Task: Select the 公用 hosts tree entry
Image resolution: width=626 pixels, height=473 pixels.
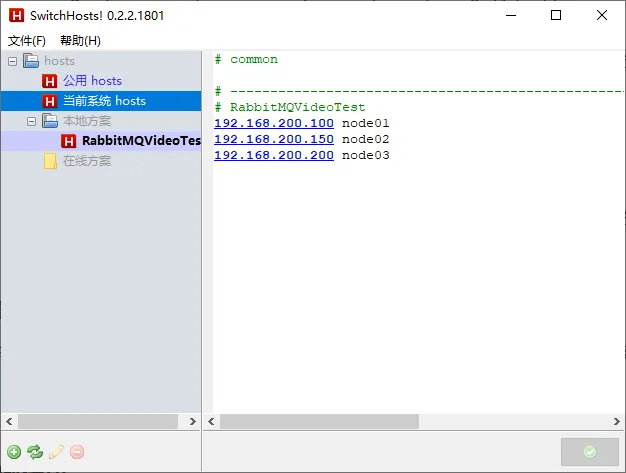Action: pyautogui.click(x=92, y=81)
